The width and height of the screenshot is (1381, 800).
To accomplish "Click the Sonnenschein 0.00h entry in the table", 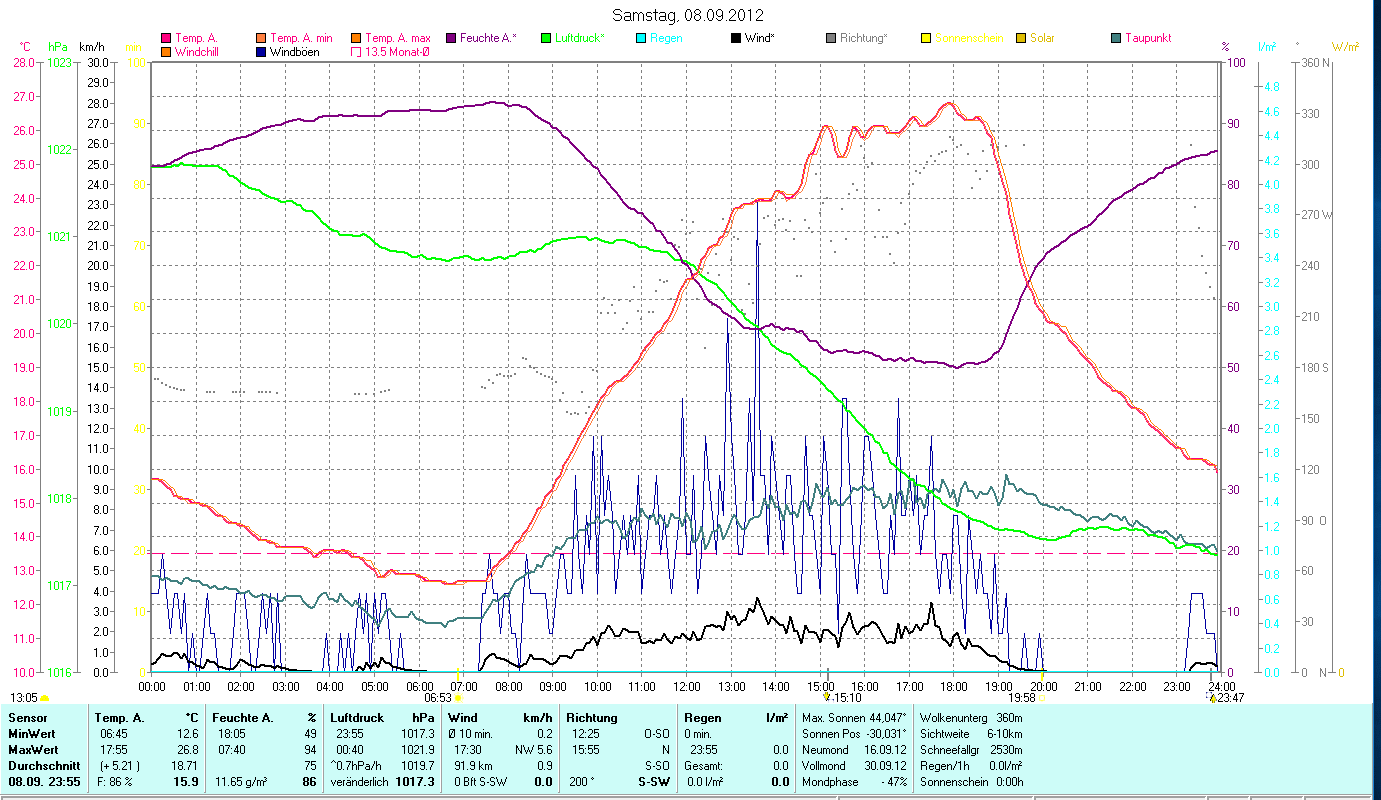I will click(x=971, y=781).
